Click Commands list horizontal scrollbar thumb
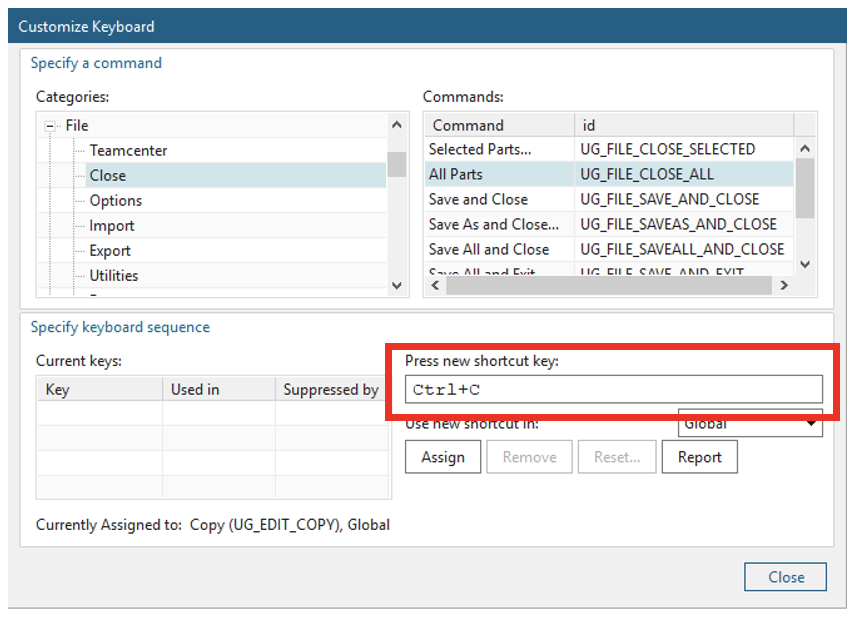The width and height of the screenshot is (856, 620). click(x=609, y=285)
